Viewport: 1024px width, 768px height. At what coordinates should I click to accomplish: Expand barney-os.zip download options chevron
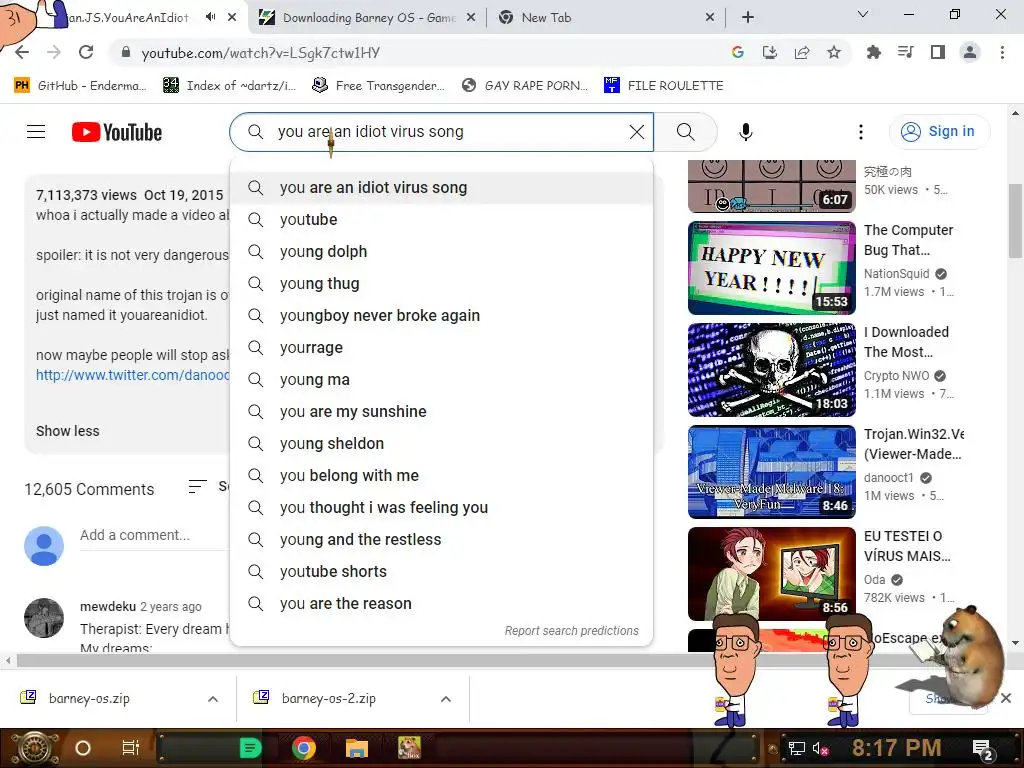click(212, 699)
